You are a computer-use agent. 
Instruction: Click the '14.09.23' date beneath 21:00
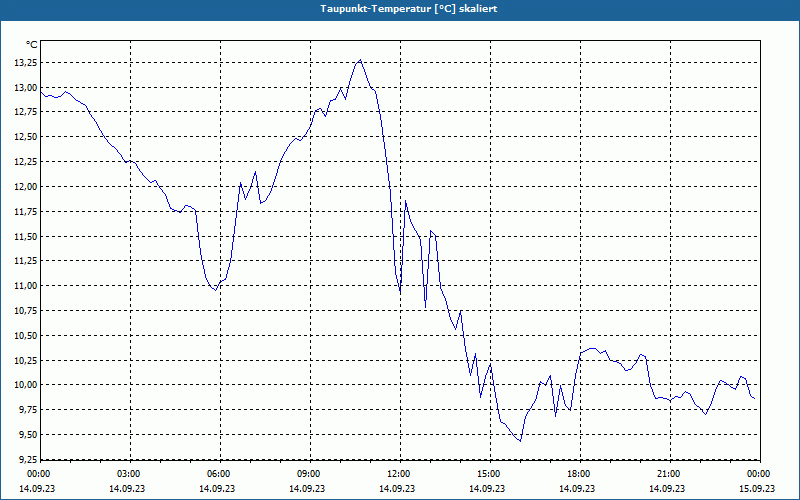pyautogui.click(x=667, y=489)
